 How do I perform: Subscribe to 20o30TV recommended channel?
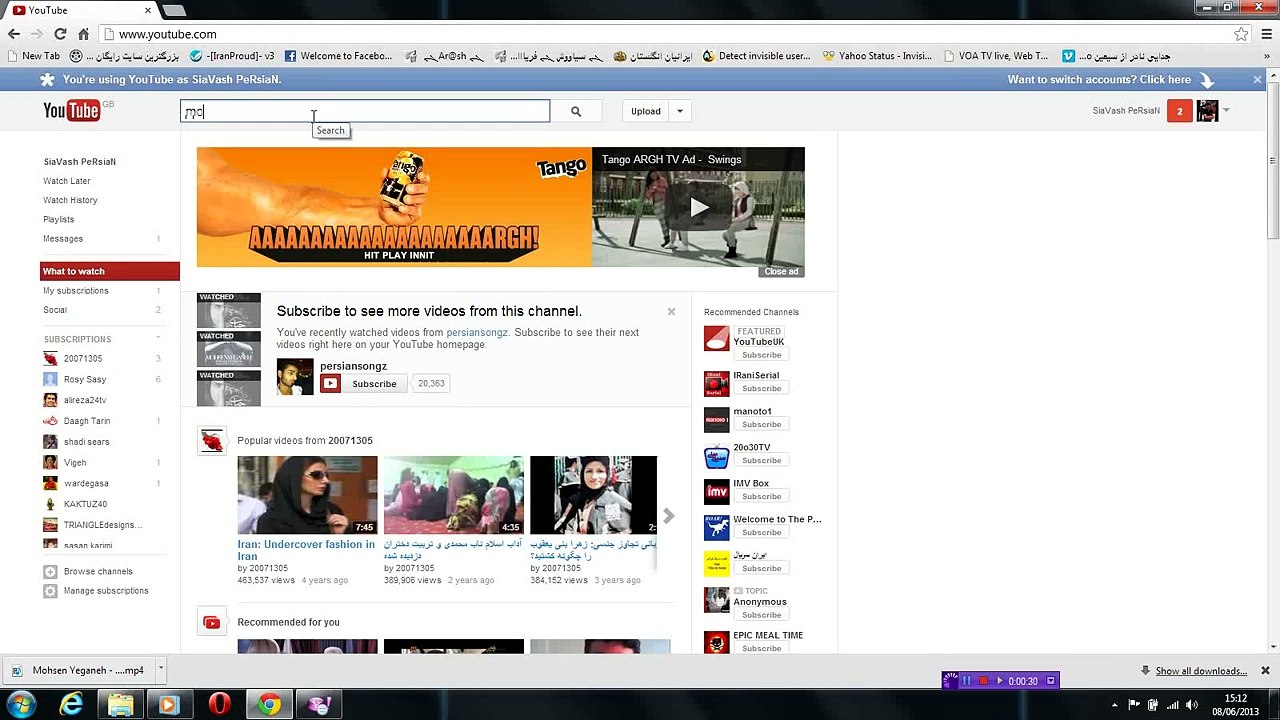(761, 460)
